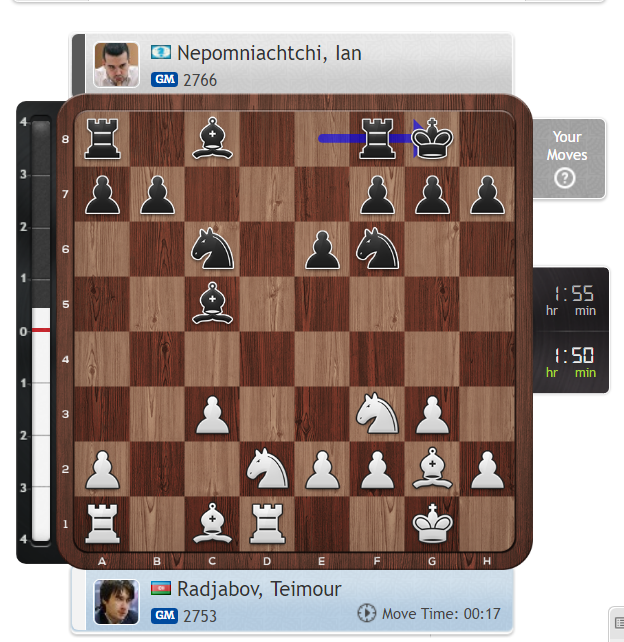Click Radjabov's profile photo

coord(116,602)
